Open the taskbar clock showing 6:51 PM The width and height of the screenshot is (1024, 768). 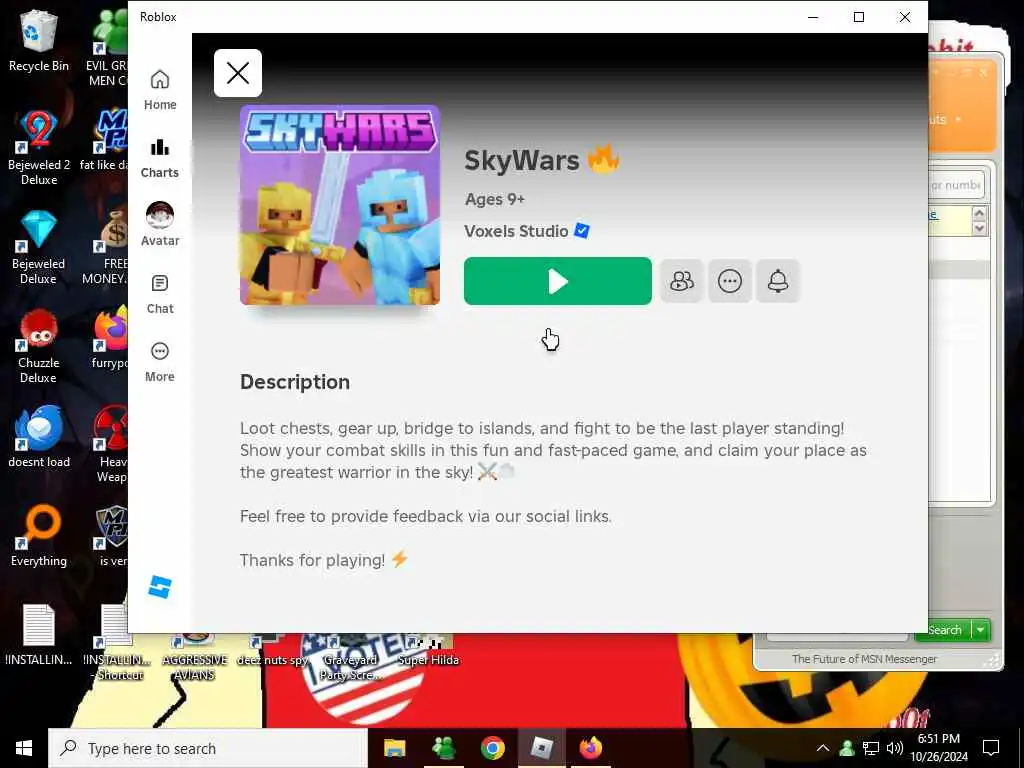pyautogui.click(x=939, y=748)
